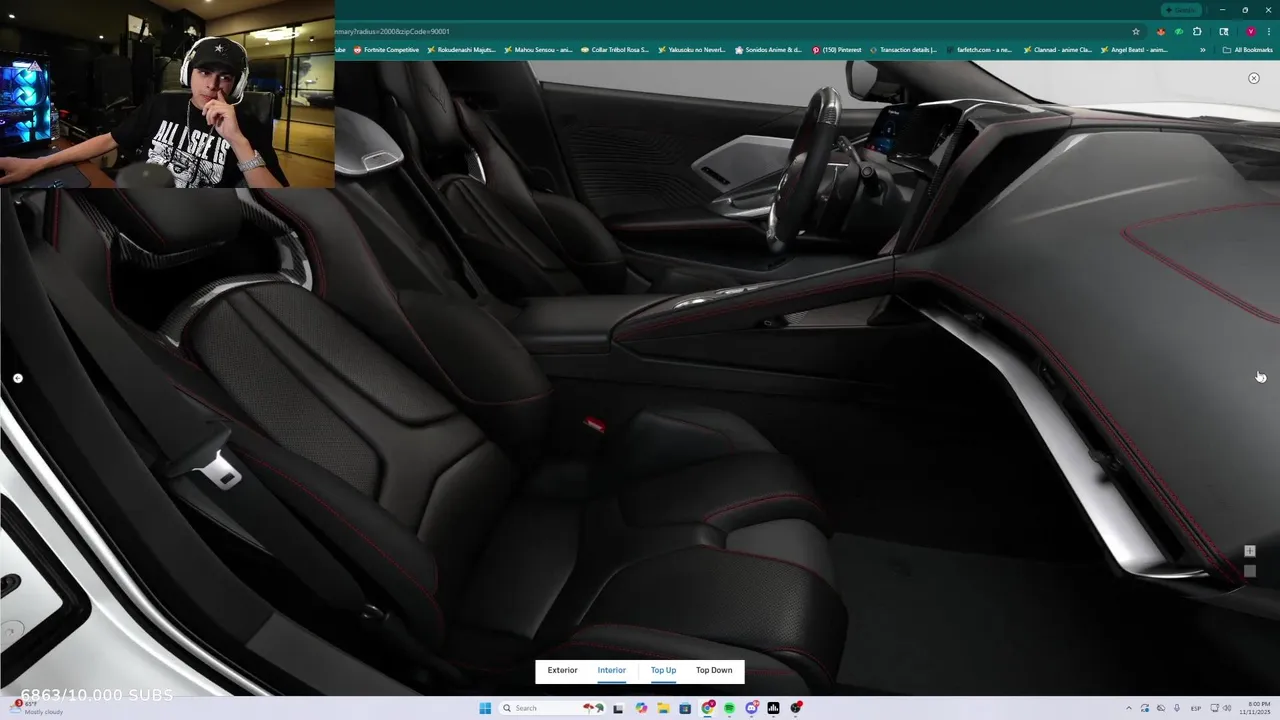Image resolution: width=1280 pixels, height=720 pixels.
Task: Open Rokudenashi Majuts... bookmark
Action: coord(461,50)
